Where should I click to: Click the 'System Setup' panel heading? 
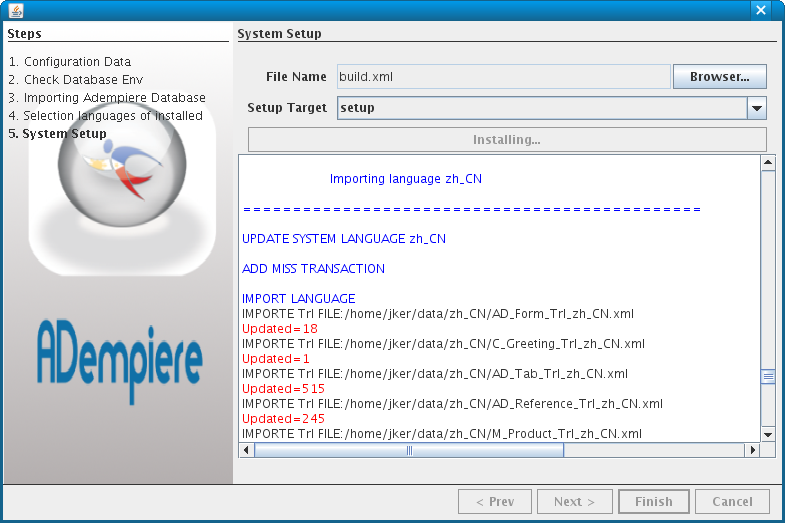pyautogui.click(x=279, y=34)
